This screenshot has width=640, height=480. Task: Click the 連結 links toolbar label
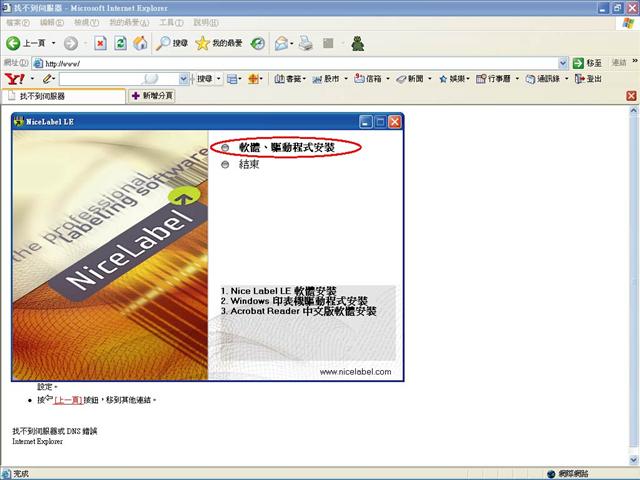coord(619,63)
